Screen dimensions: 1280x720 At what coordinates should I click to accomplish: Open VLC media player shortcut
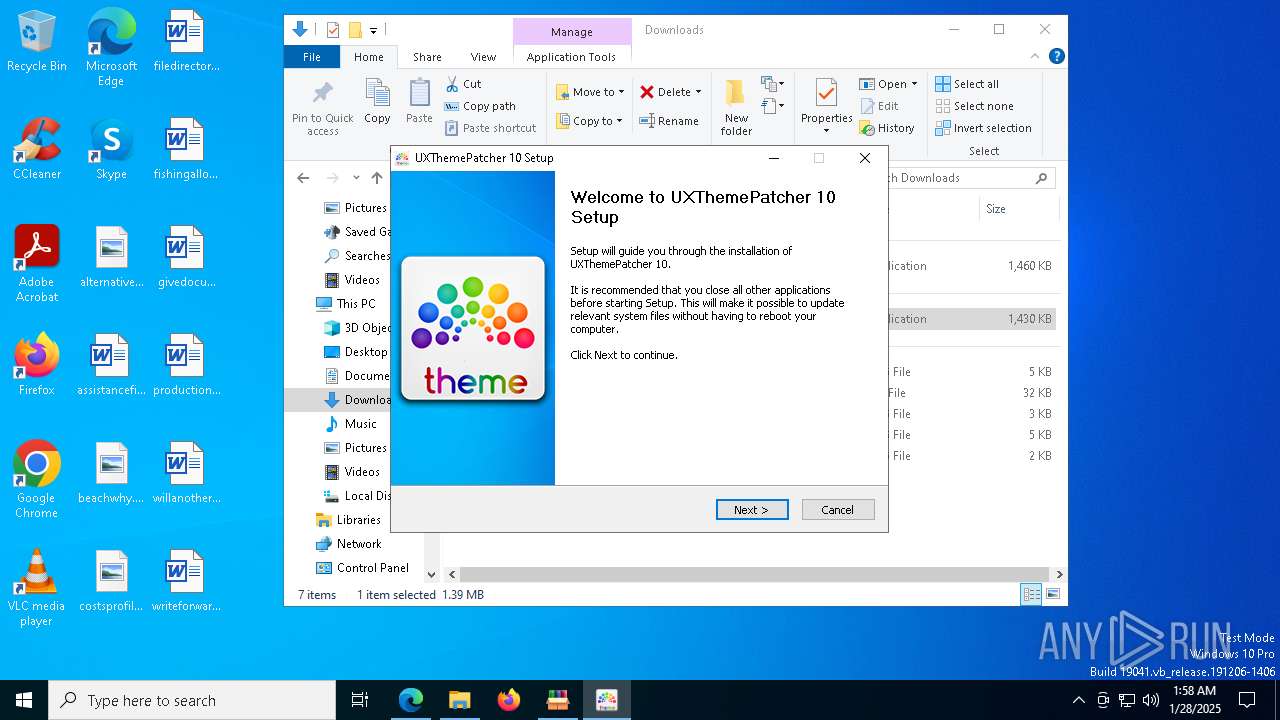[x=37, y=587]
